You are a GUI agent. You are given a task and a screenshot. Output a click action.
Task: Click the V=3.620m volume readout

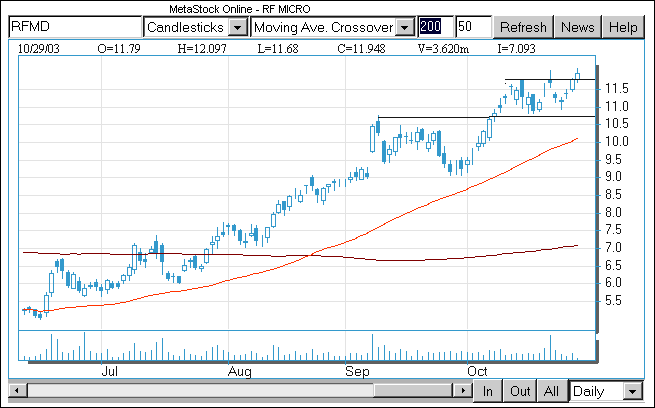click(443, 49)
